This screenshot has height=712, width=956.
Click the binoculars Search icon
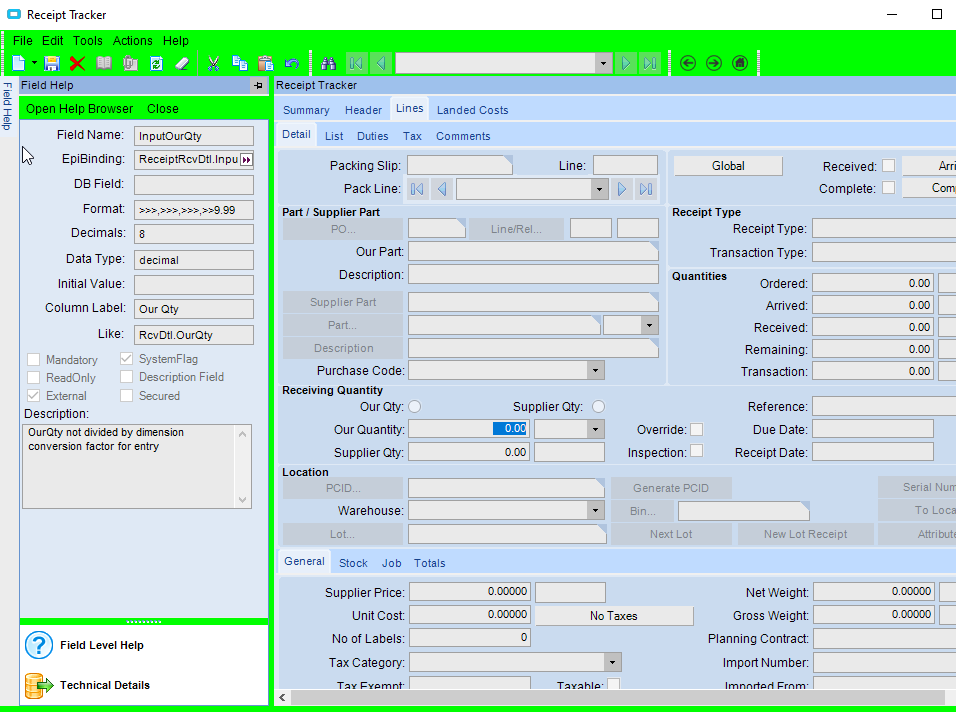click(x=328, y=63)
